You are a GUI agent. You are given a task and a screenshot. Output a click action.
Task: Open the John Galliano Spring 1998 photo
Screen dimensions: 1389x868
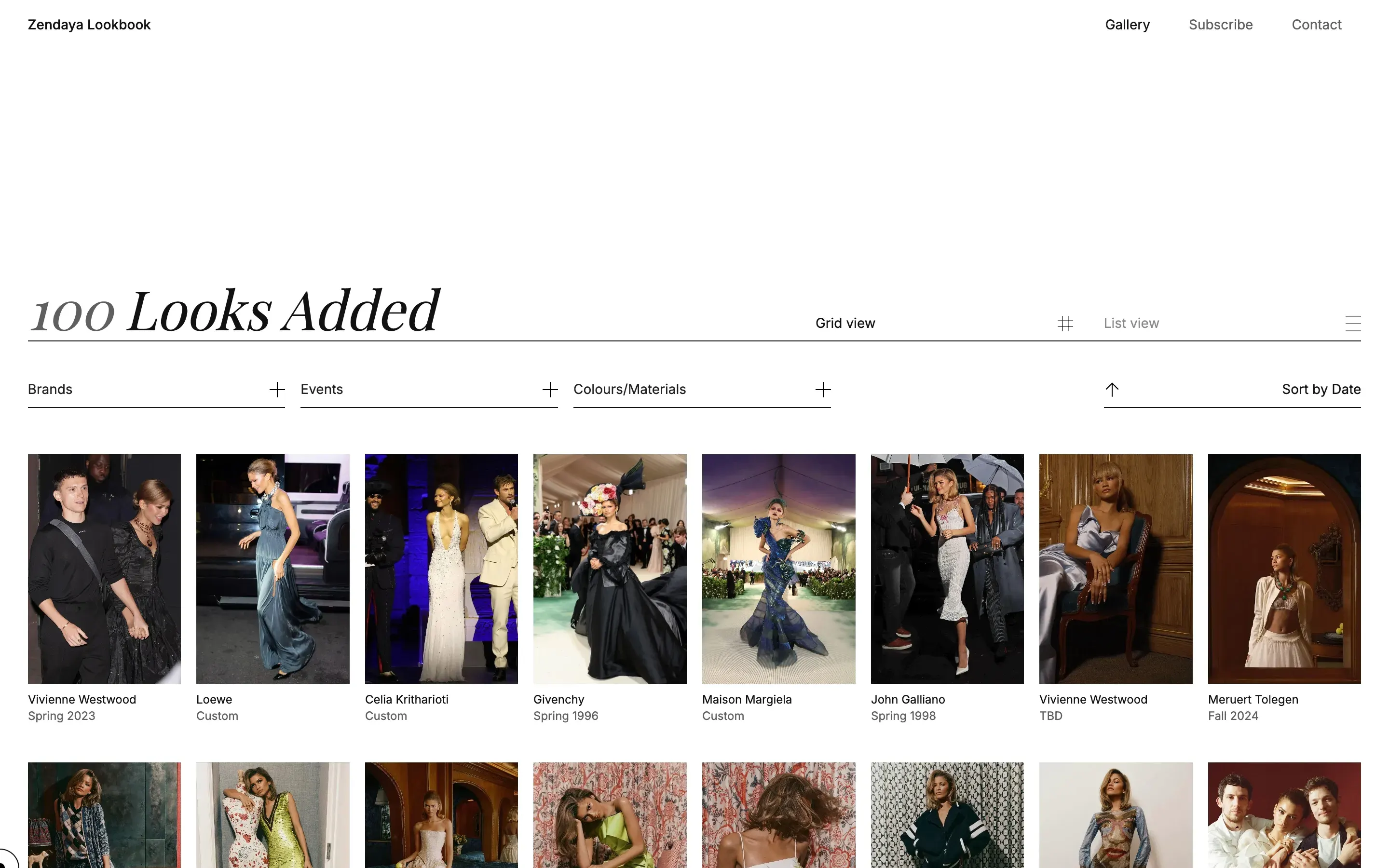coord(947,569)
